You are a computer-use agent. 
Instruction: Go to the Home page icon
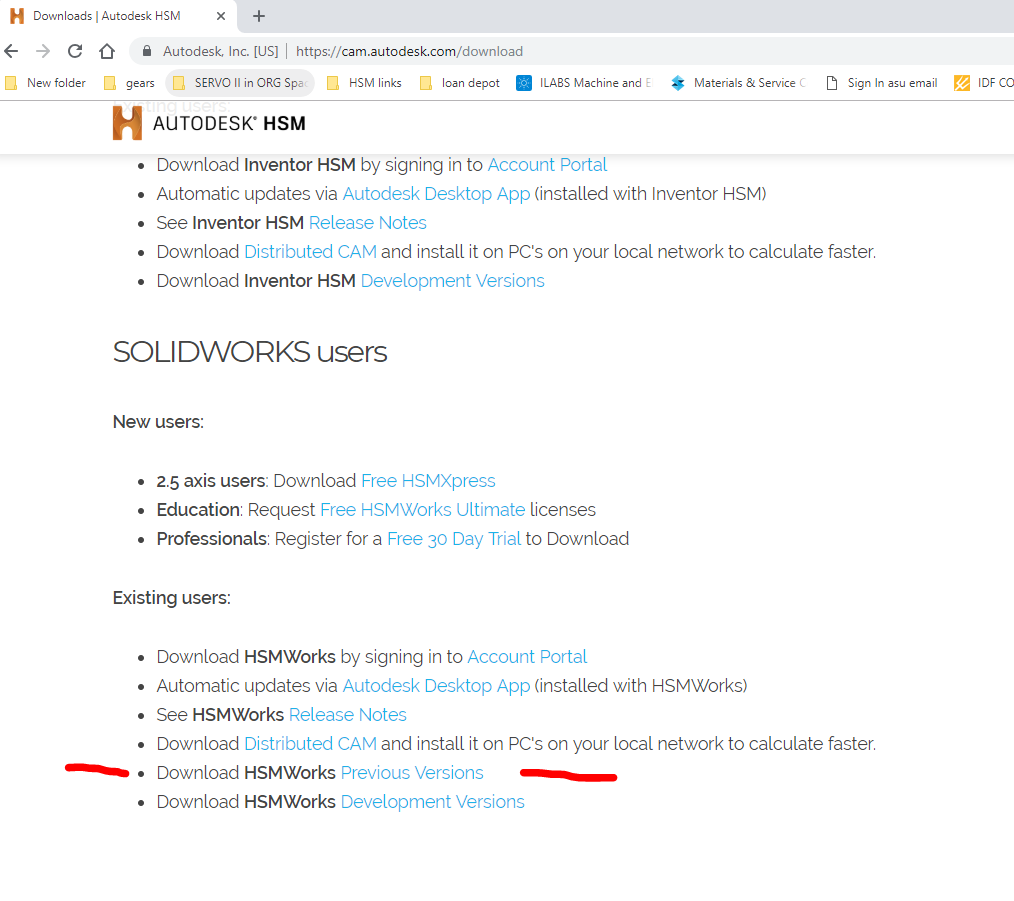pyautogui.click(x=107, y=51)
